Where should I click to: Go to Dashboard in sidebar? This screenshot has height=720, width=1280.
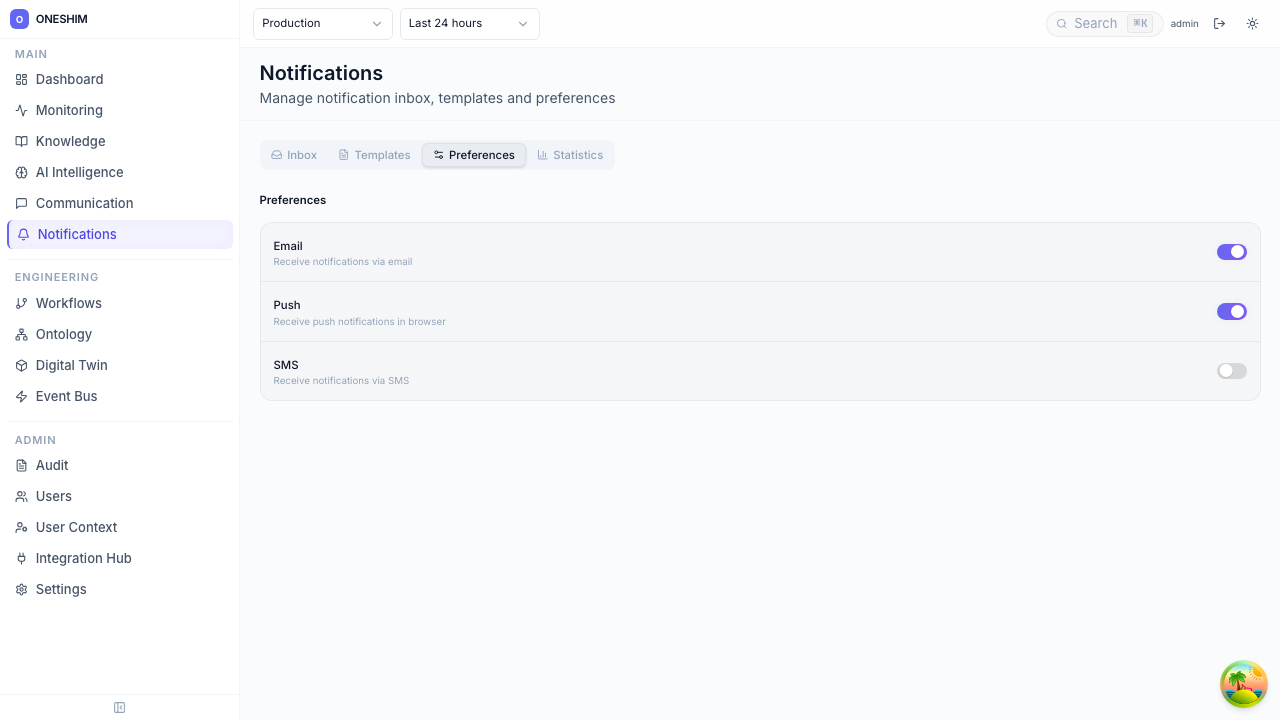point(69,80)
